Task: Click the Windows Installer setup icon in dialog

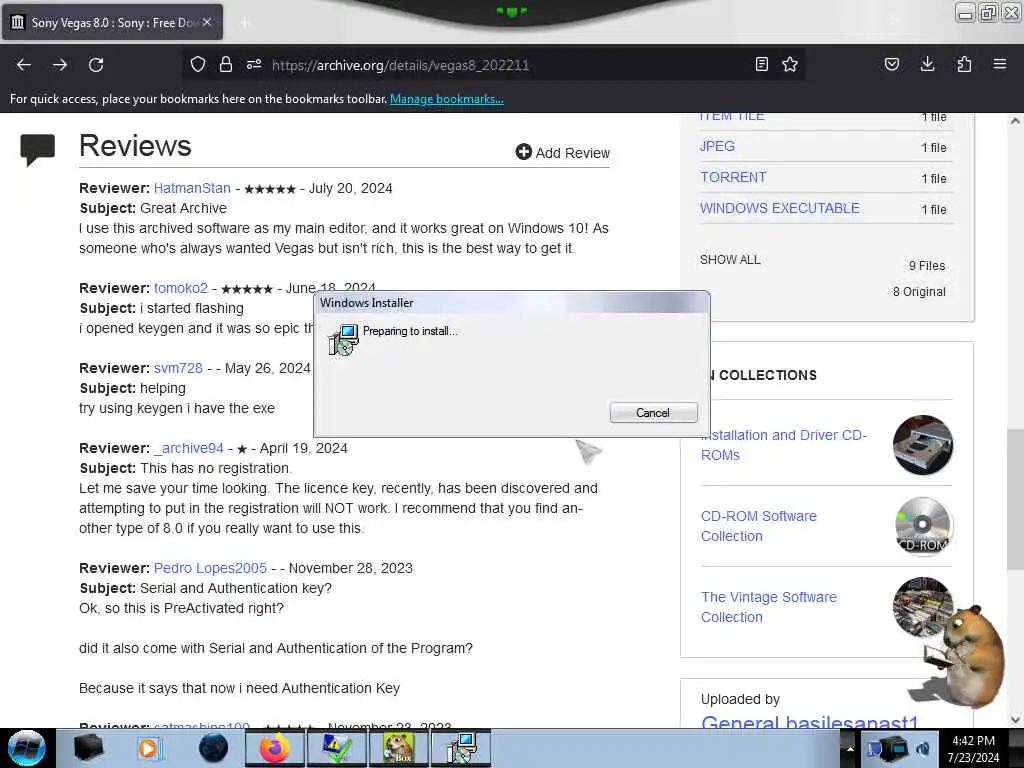Action: pyautogui.click(x=343, y=340)
